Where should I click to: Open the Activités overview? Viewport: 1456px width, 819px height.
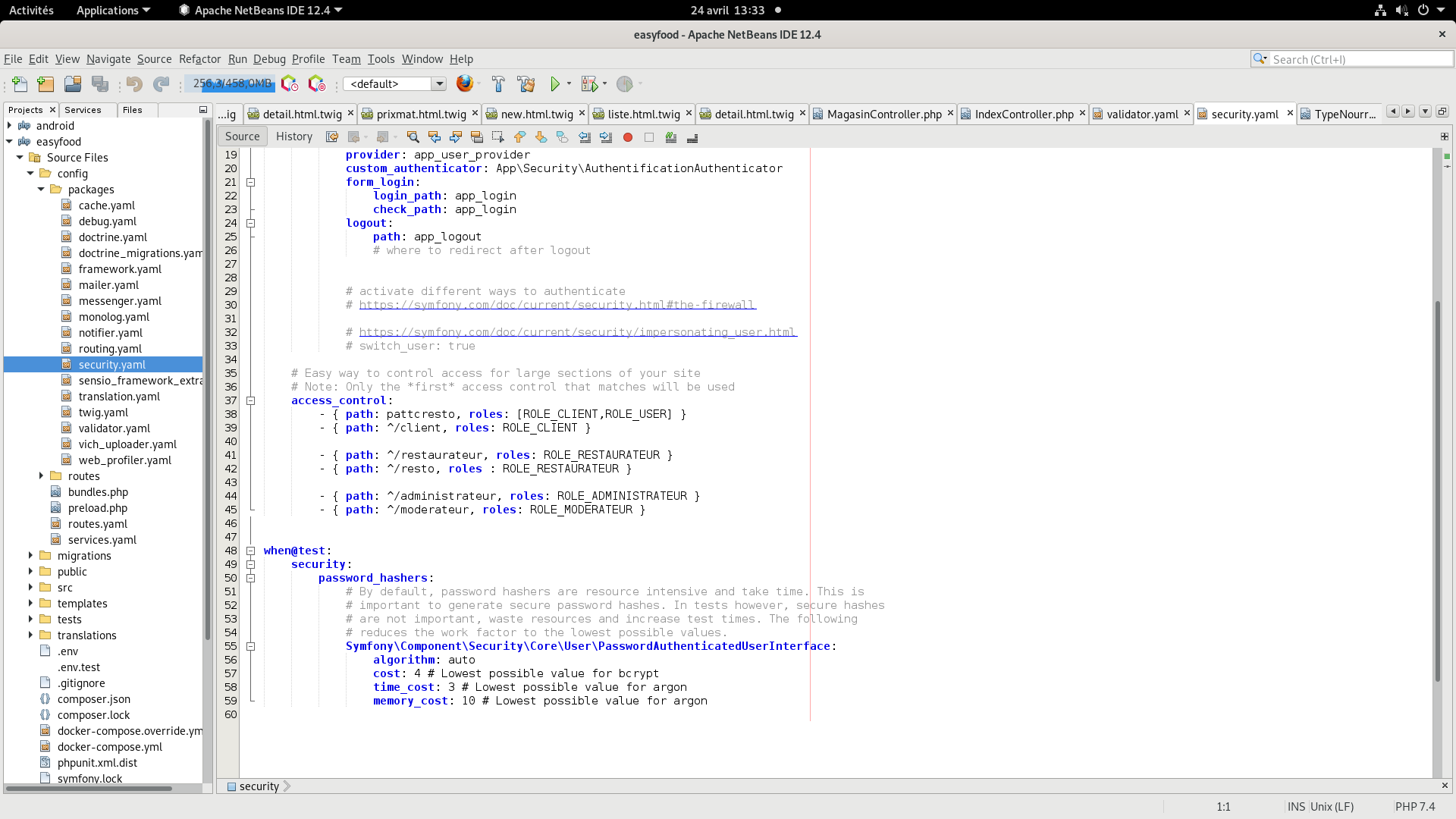tap(31, 10)
